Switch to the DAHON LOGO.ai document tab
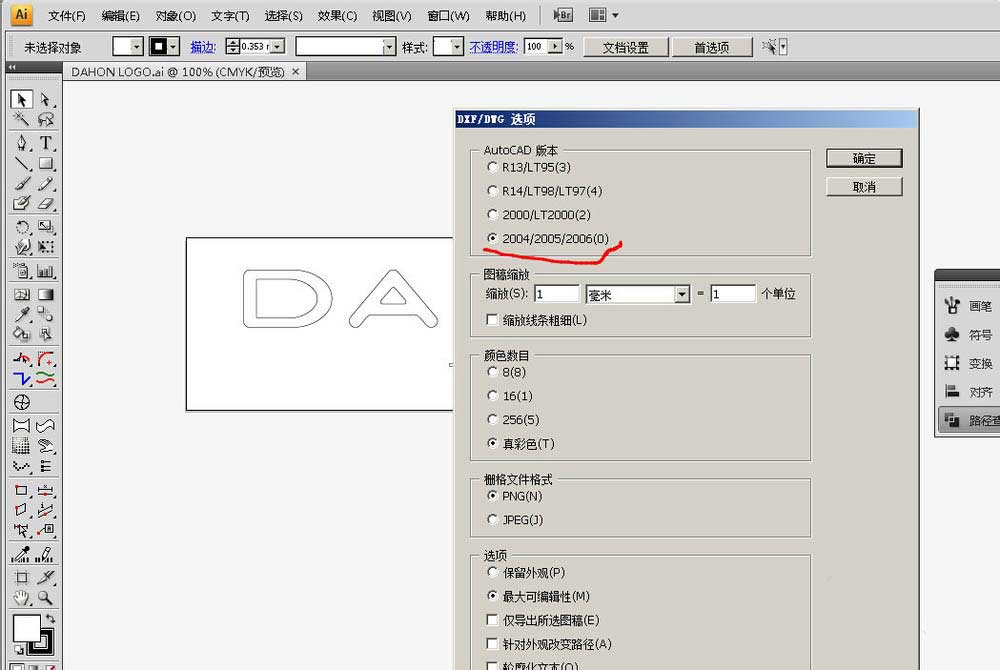 click(x=178, y=72)
